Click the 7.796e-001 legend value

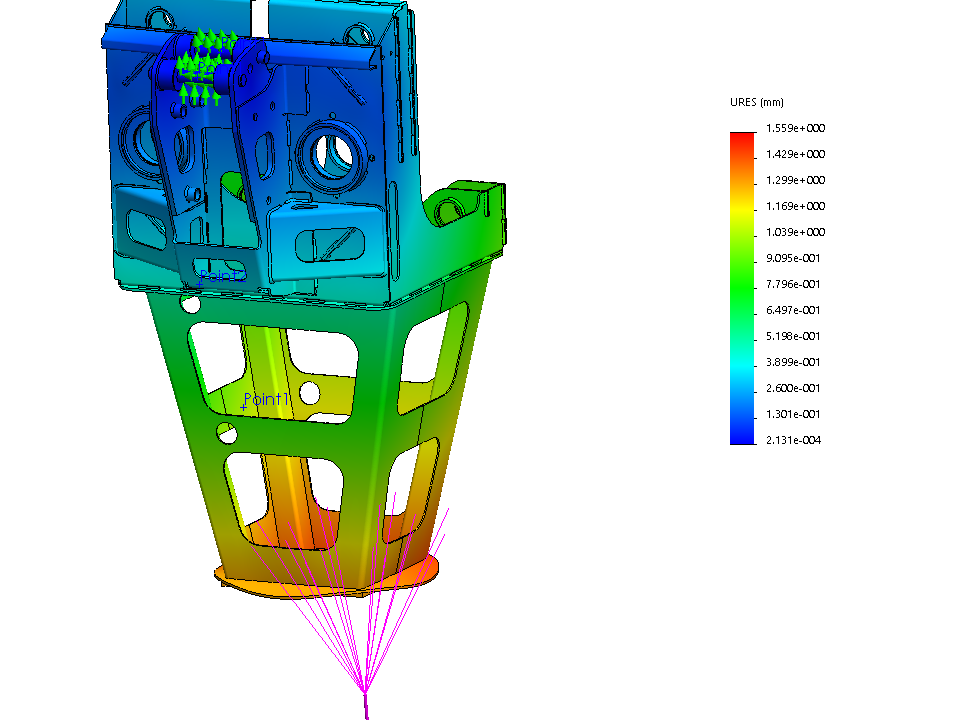click(x=795, y=285)
